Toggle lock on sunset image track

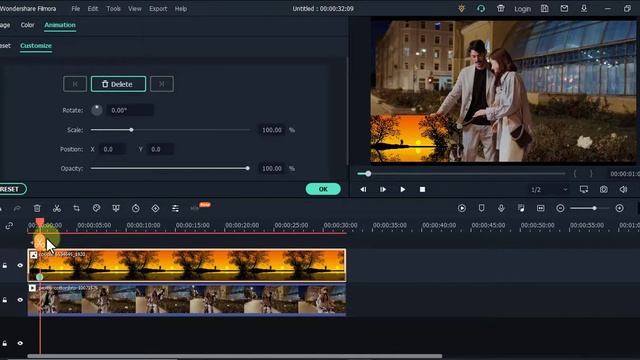tap(4, 266)
